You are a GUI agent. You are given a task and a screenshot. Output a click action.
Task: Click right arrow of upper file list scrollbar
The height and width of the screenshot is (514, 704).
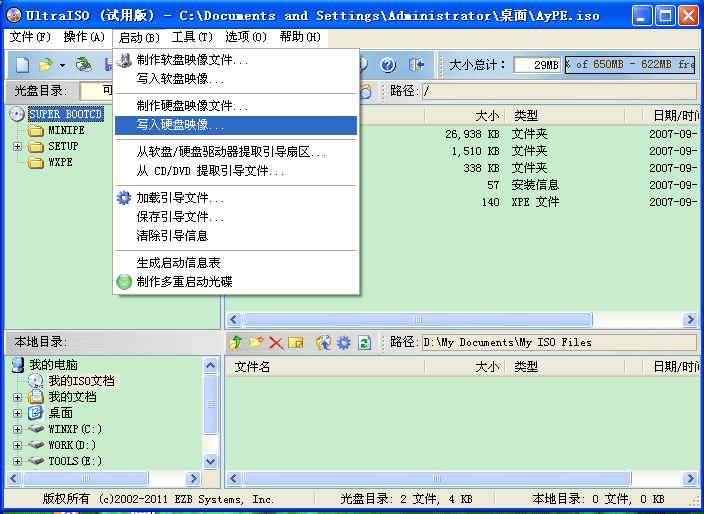(690, 320)
